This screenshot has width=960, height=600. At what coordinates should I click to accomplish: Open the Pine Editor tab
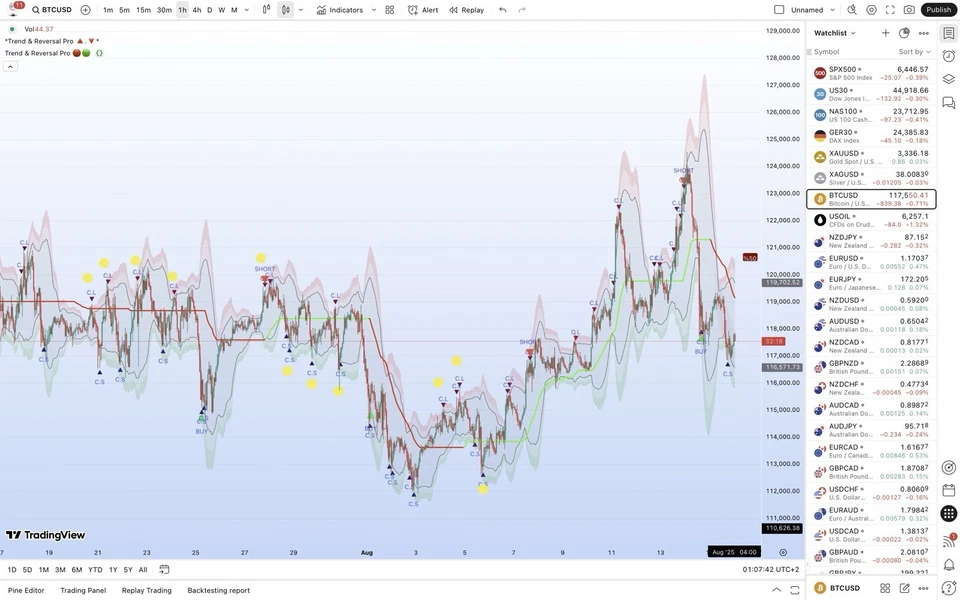tap(25, 590)
